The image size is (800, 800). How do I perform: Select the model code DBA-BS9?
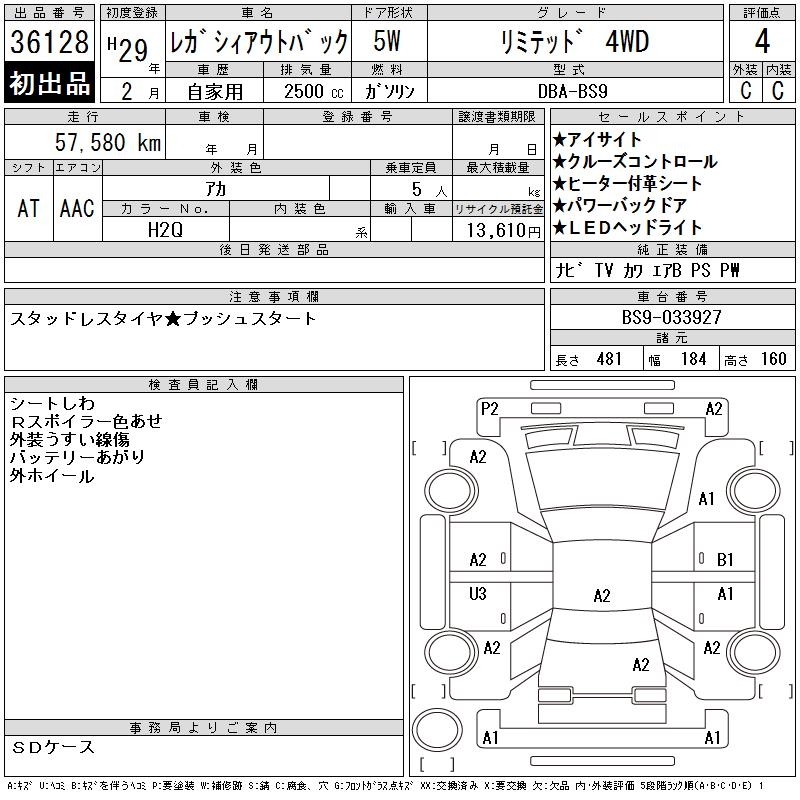tap(573, 91)
